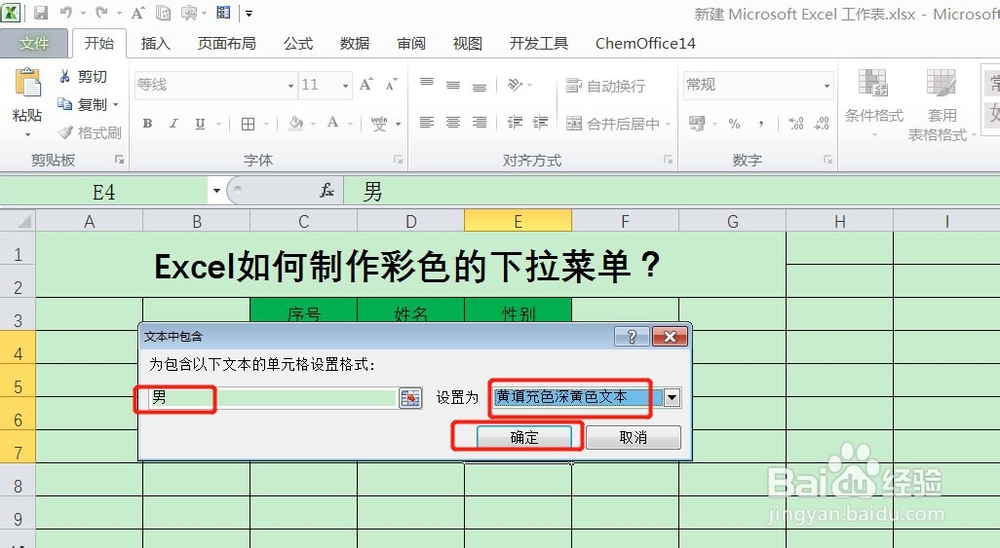Click the Select All corner button
The height and width of the screenshot is (548, 1000).
pos(18,221)
